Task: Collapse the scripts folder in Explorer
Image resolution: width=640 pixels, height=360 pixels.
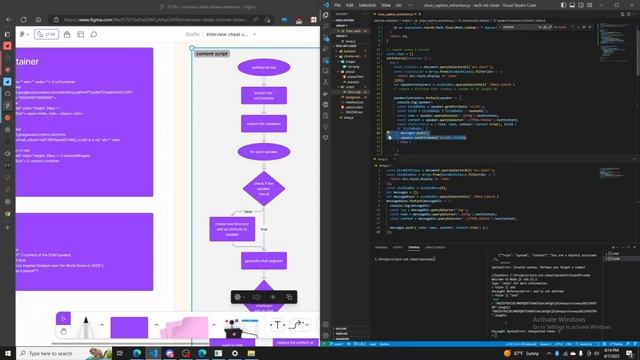Action: coord(350,87)
